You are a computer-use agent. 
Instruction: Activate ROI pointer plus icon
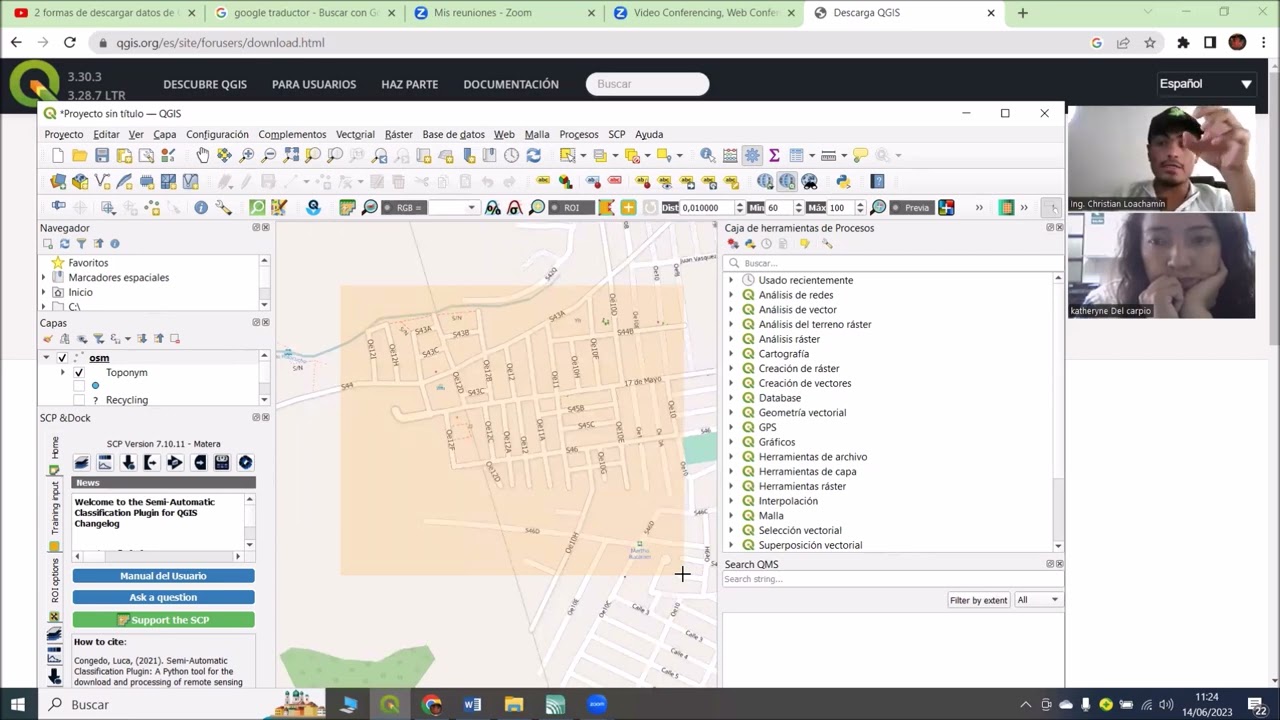click(628, 207)
